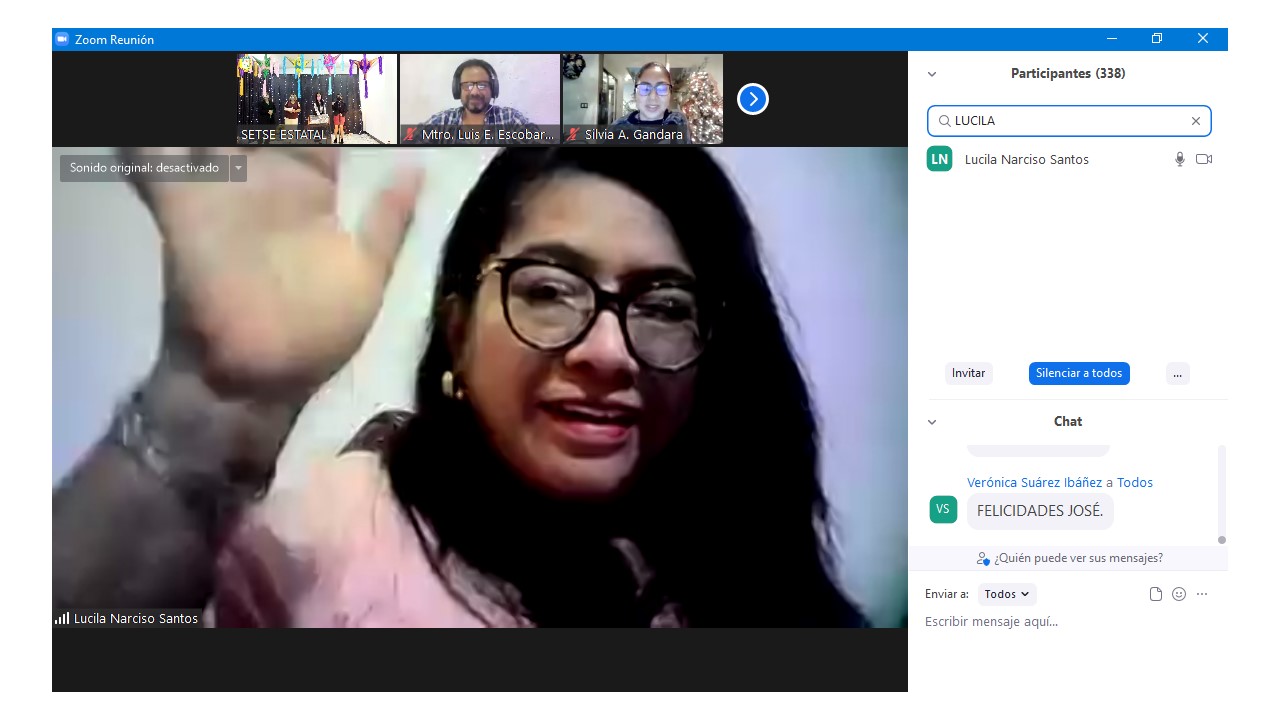Image resolution: width=1280 pixels, height=720 pixels.
Task: Open participants more options ellipsis button
Action: [1177, 373]
